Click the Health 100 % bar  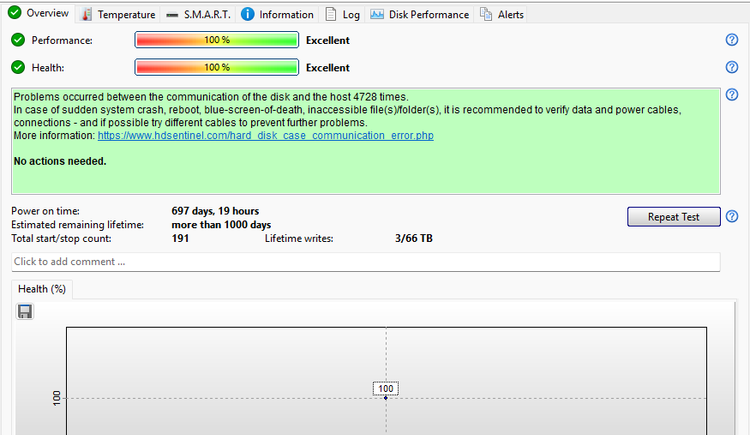point(217,67)
